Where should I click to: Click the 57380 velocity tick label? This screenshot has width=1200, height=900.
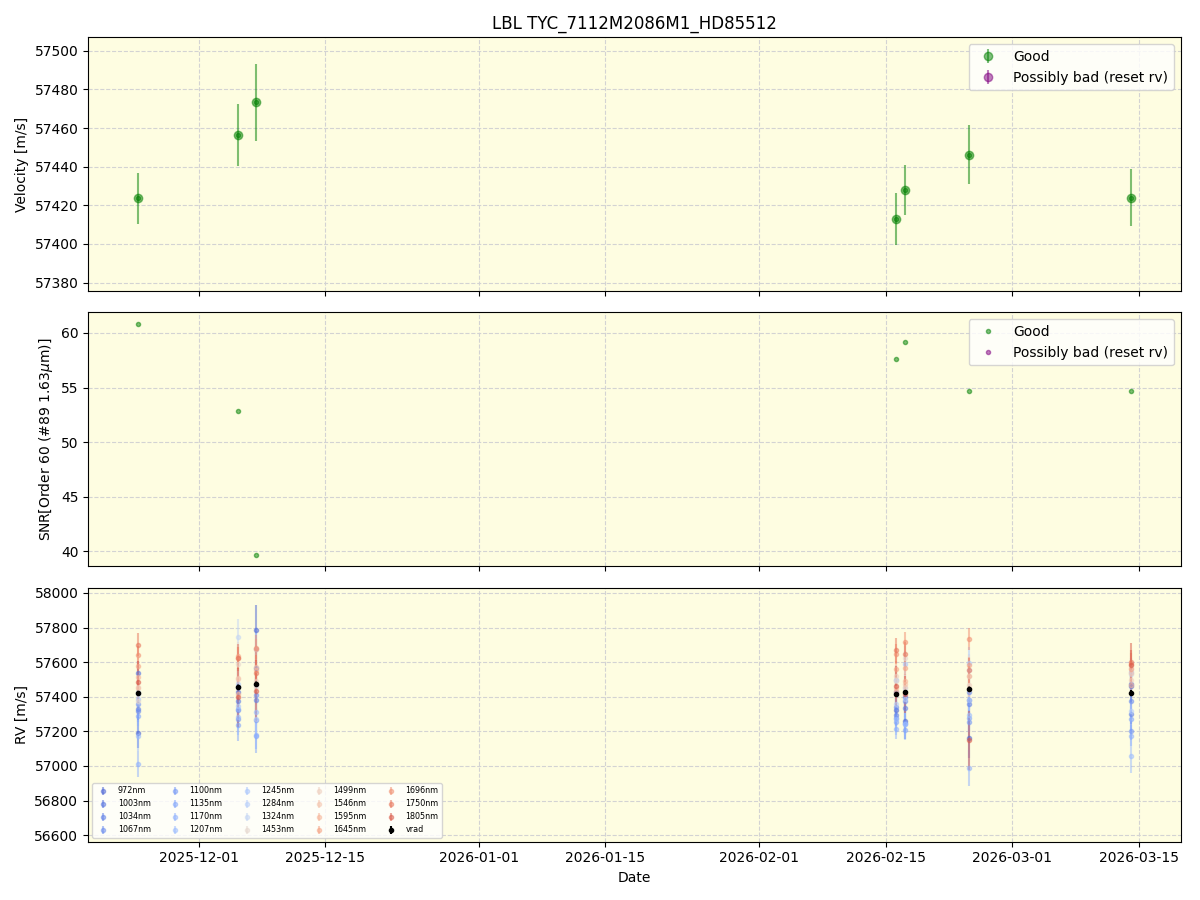pos(58,283)
